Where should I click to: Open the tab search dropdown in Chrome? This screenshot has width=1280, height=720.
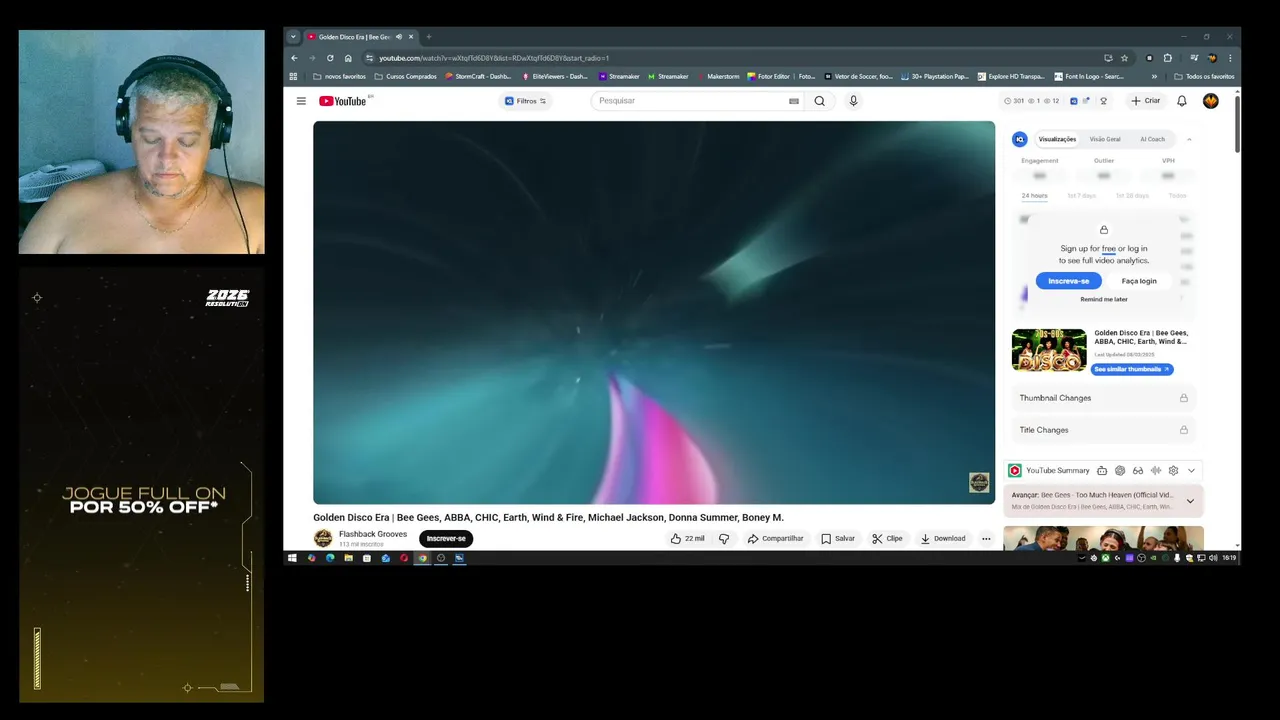pos(293,37)
